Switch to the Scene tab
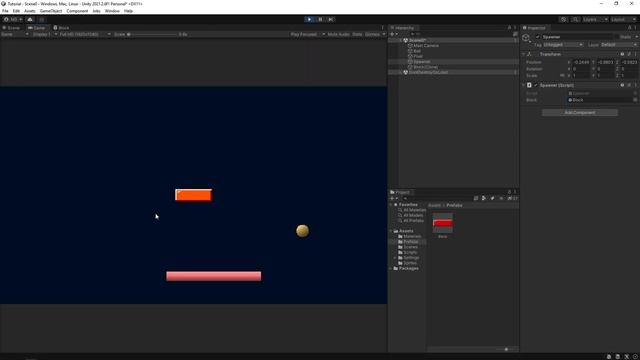The height and width of the screenshot is (360, 640). (x=11, y=28)
